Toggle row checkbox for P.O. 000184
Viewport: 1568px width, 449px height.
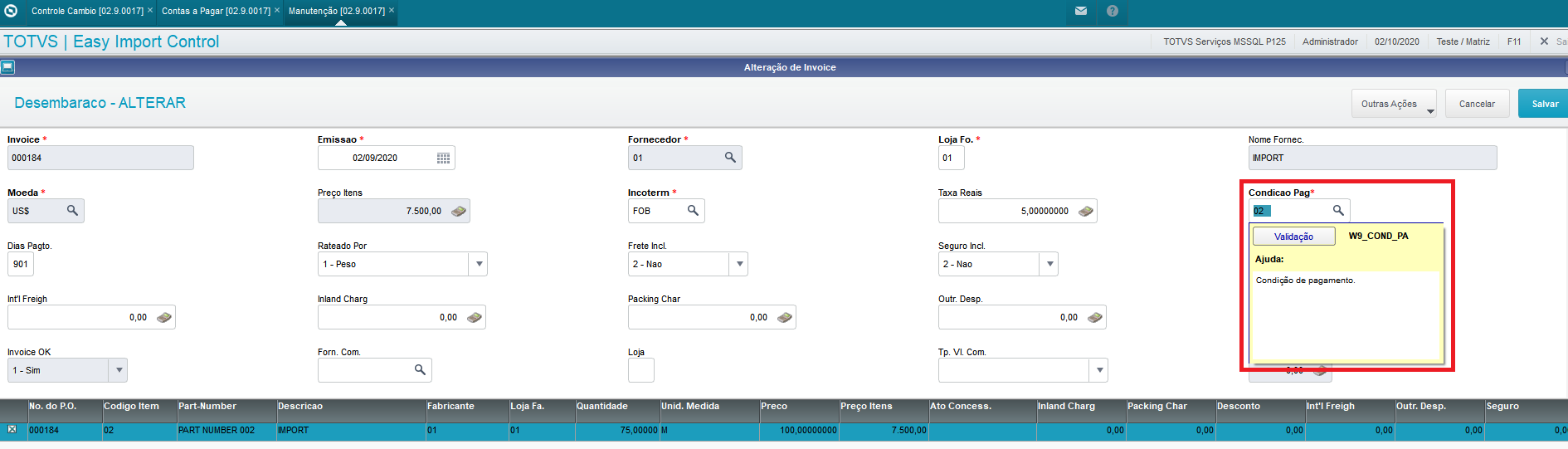tap(12, 429)
